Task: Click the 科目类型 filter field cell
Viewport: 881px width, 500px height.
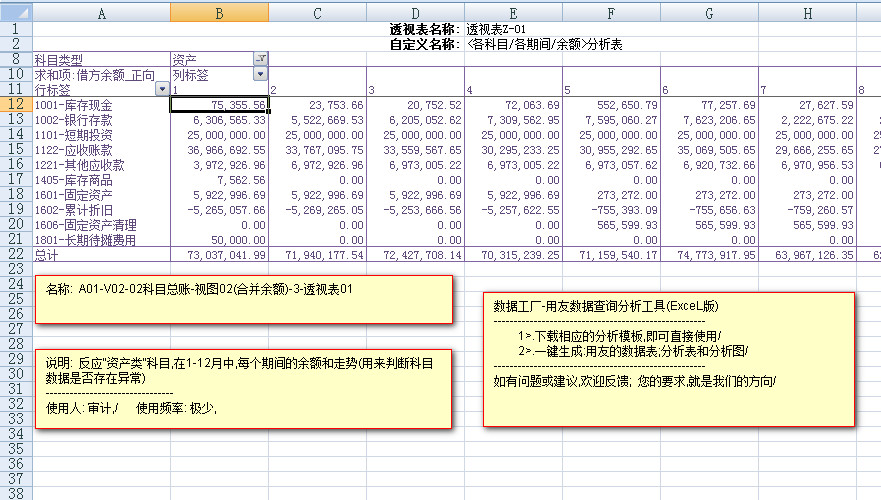Action: coord(100,59)
